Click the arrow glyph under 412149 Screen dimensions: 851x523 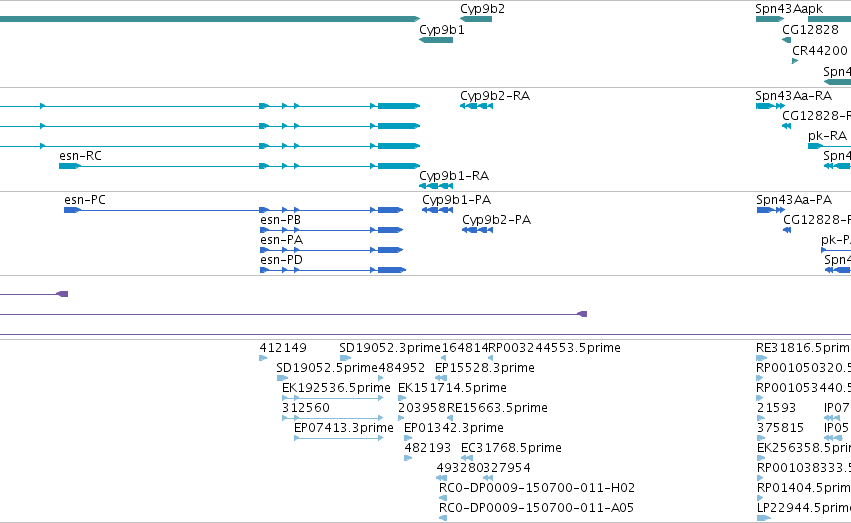[x=263, y=358]
